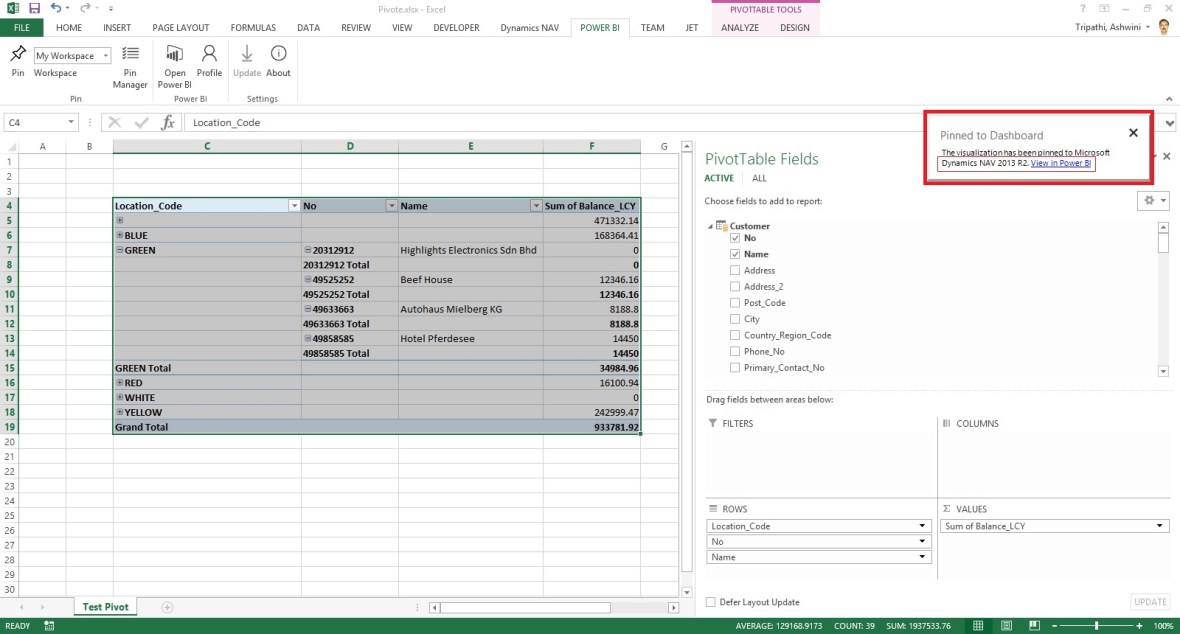Open the FILE menu
This screenshot has height=634, width=1180.
[x=21, y=27]
